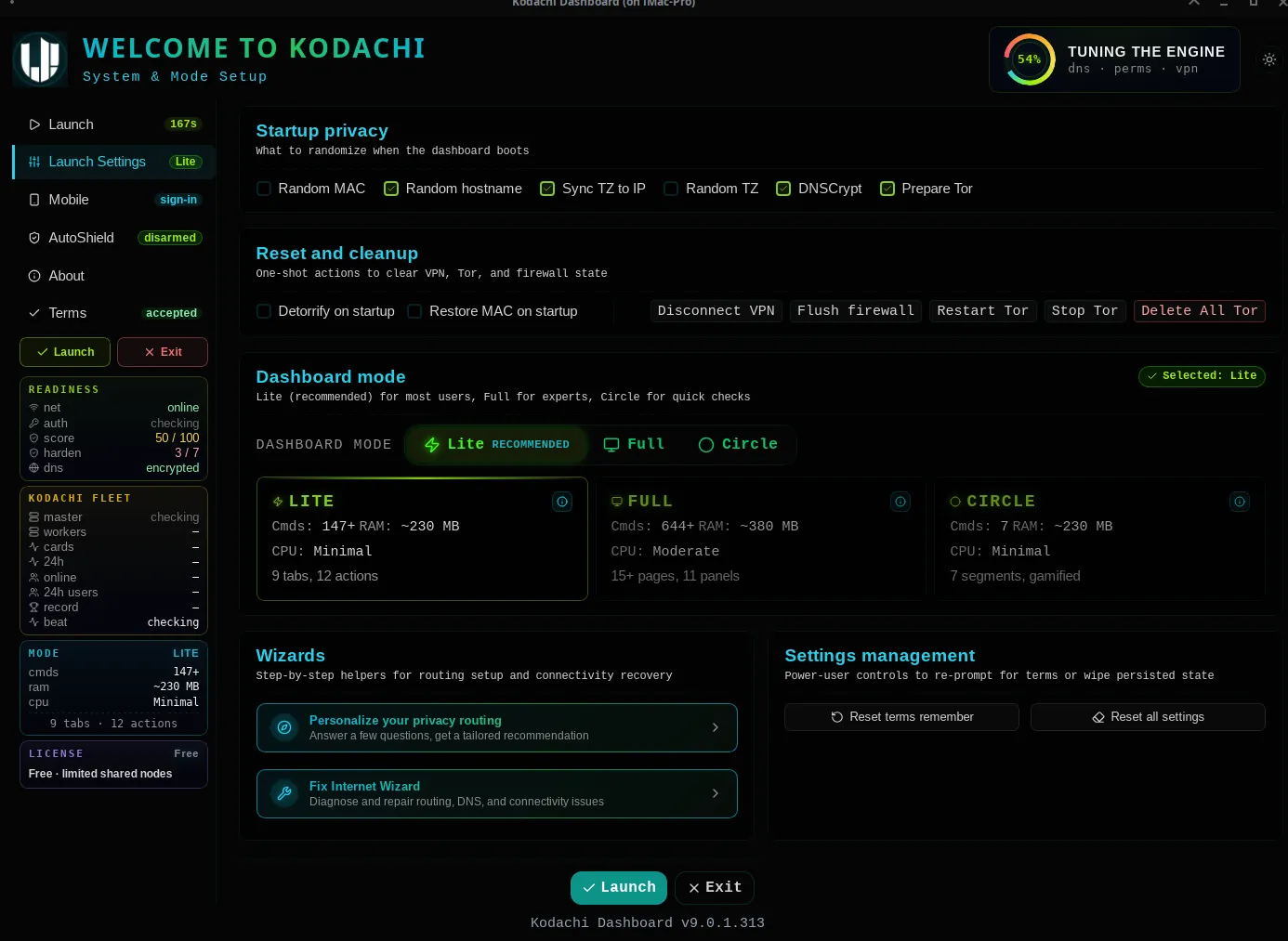1288x941 pixels.
Task: Click the compass icon on routing wizard
Action: point(284,728)
